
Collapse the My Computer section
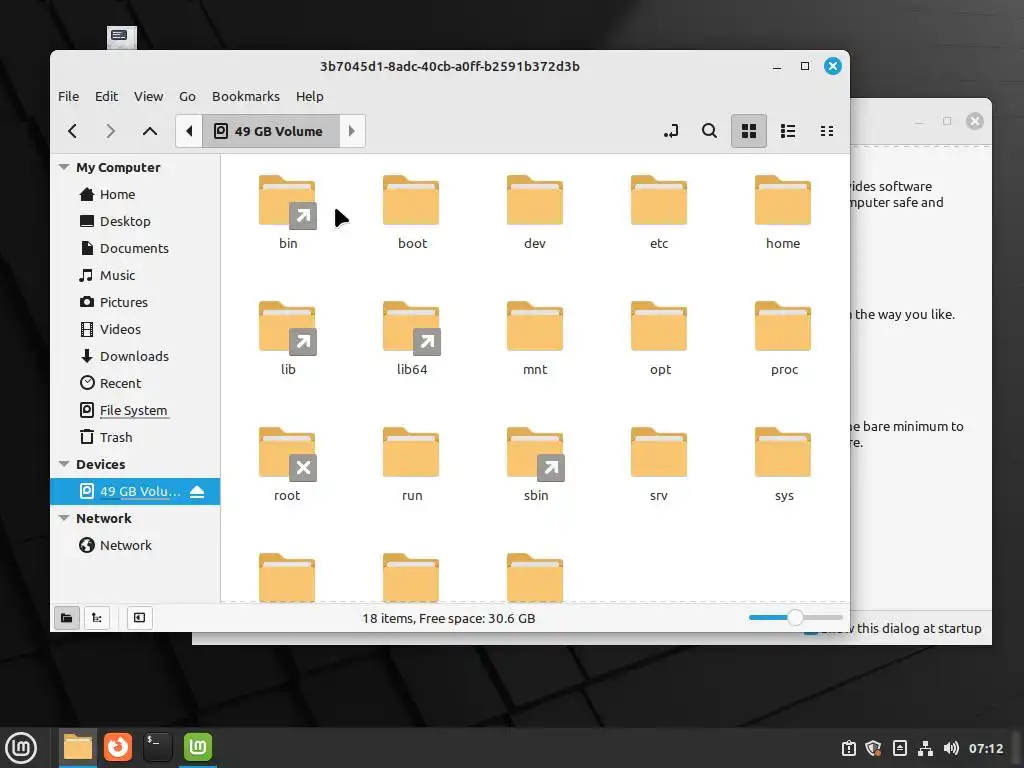(64, 167)
